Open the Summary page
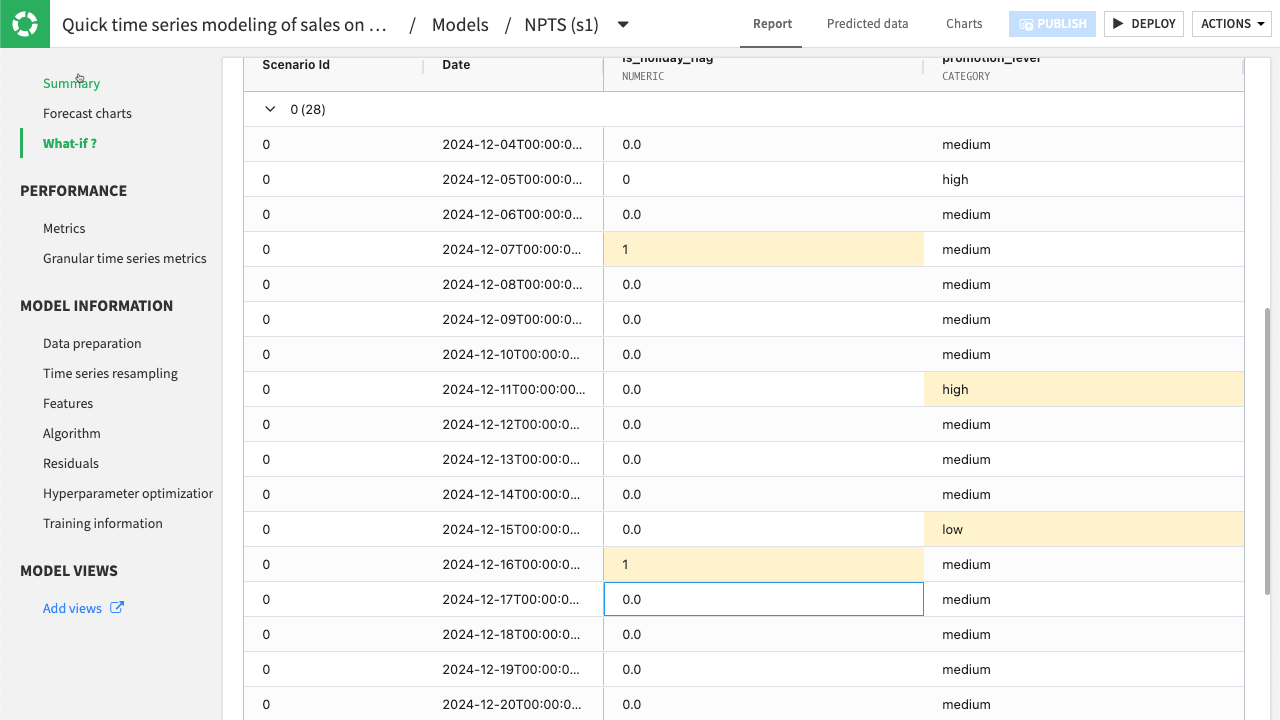The image size is (1280, 720). pyautogui.click(x=71, y=83)
